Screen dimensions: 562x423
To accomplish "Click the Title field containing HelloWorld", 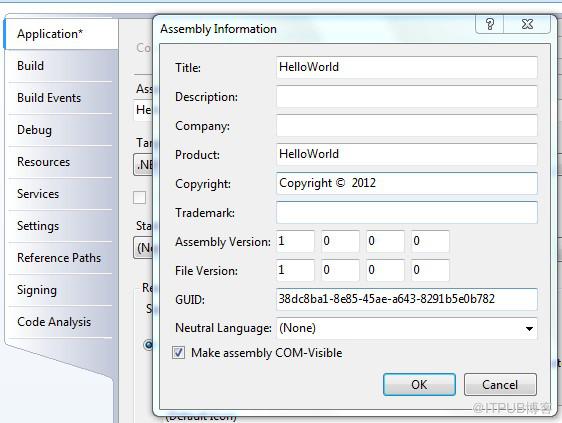I will pyautogui.click(x=407, y=67).
